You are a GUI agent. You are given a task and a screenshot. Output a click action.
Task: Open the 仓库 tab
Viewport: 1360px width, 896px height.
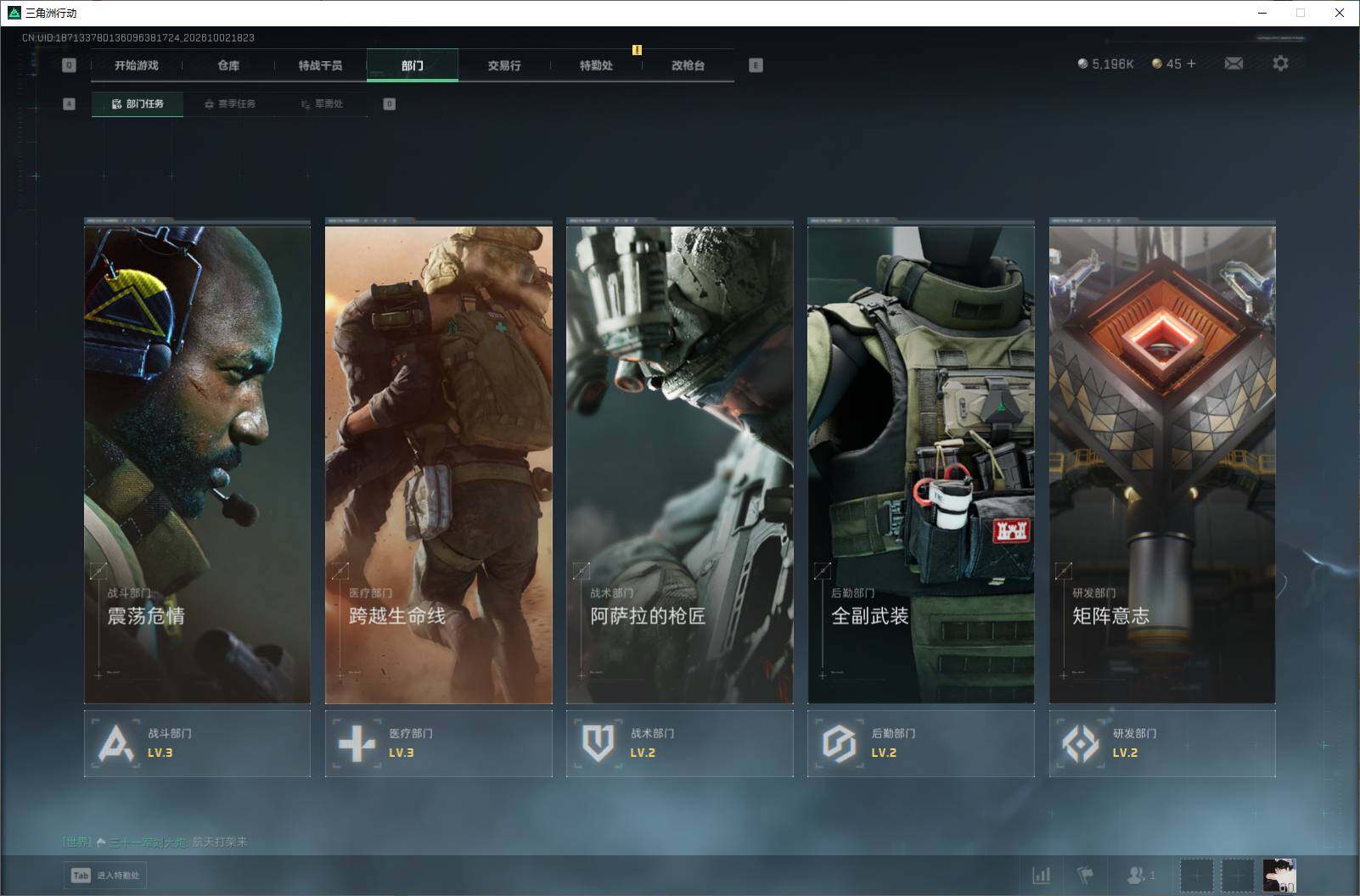pyautogui.click(x=228, y=65)
